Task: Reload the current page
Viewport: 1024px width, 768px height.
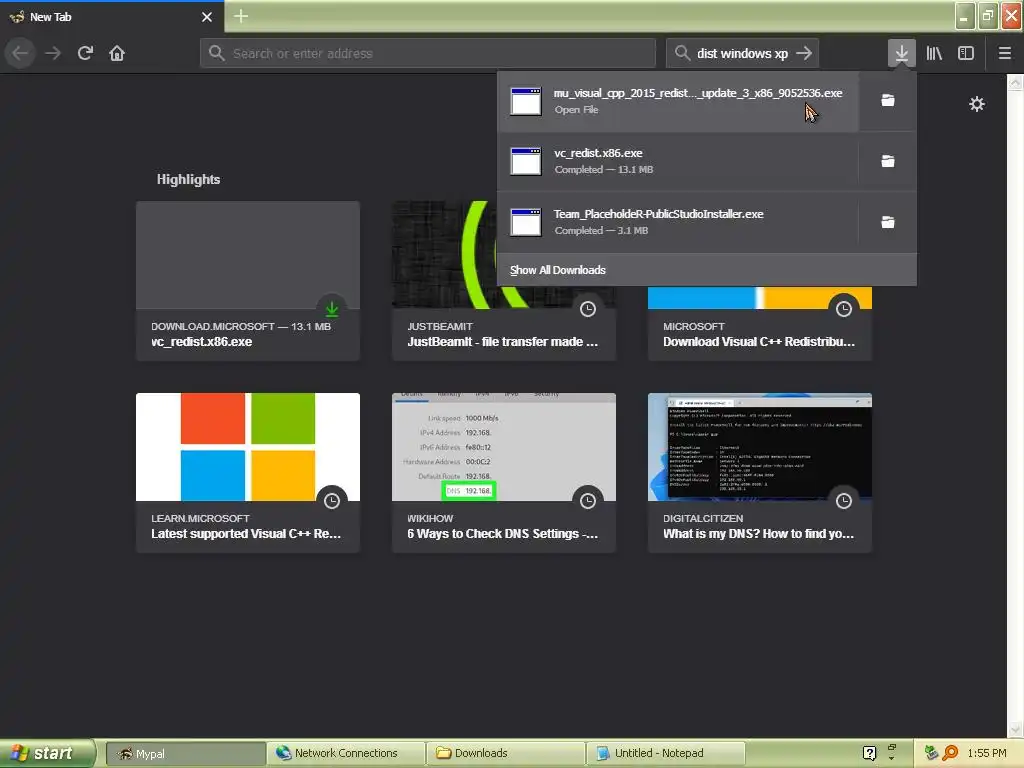Action: (85, 53)
